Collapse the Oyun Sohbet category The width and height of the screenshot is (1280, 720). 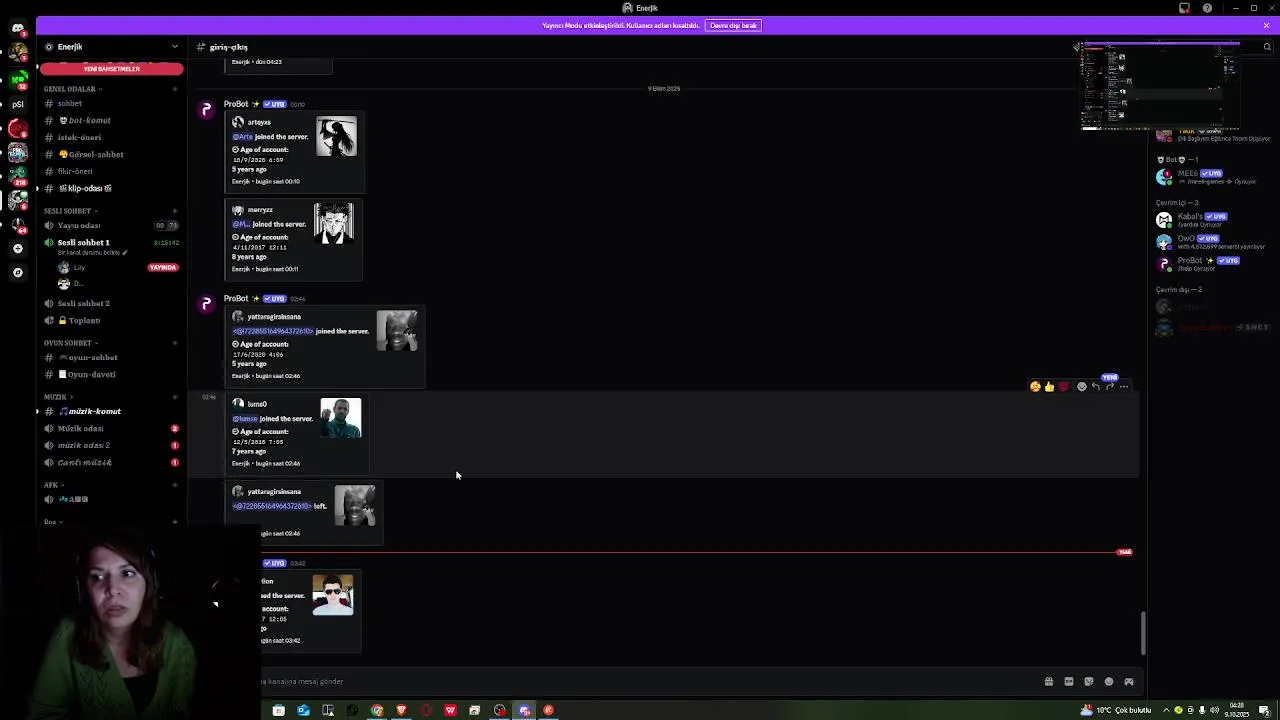pyautogui.click(x=68, y=343)
